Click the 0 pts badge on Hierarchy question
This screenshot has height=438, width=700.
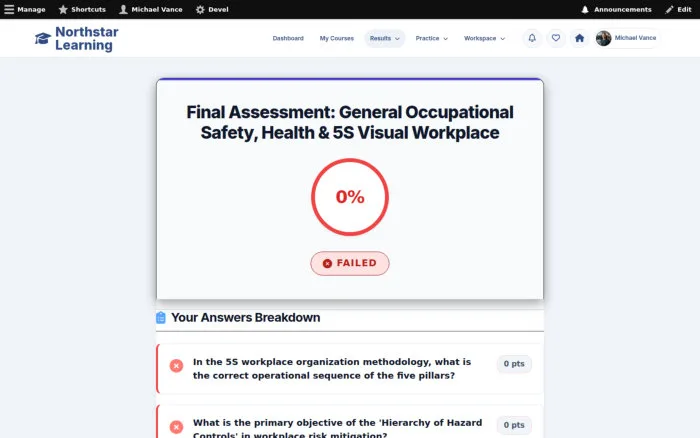click(514, 425)
